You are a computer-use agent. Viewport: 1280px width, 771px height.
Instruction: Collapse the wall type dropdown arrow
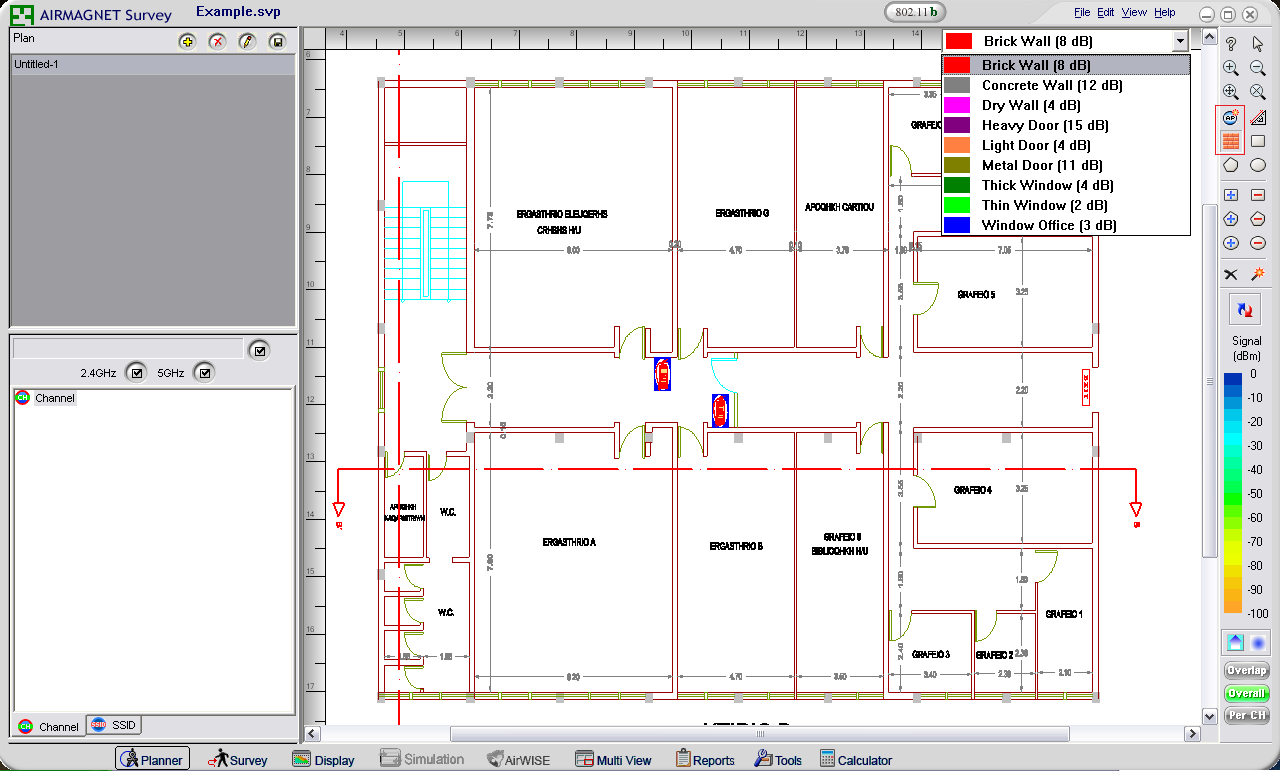point(1180,41)
